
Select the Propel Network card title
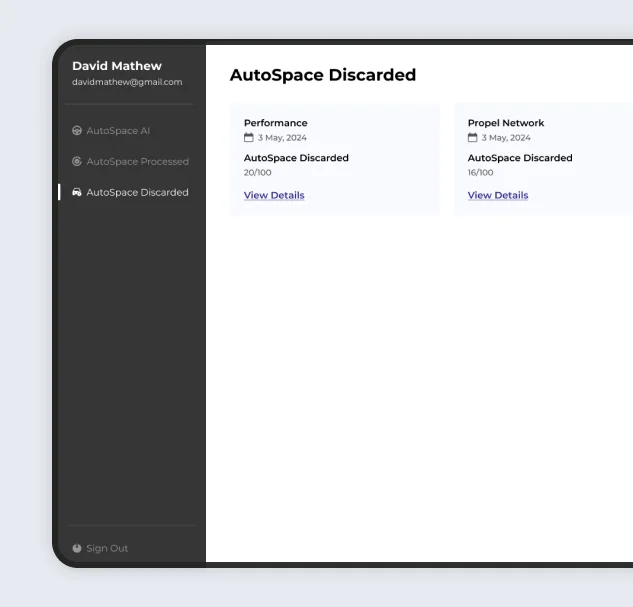click(506, 123)
